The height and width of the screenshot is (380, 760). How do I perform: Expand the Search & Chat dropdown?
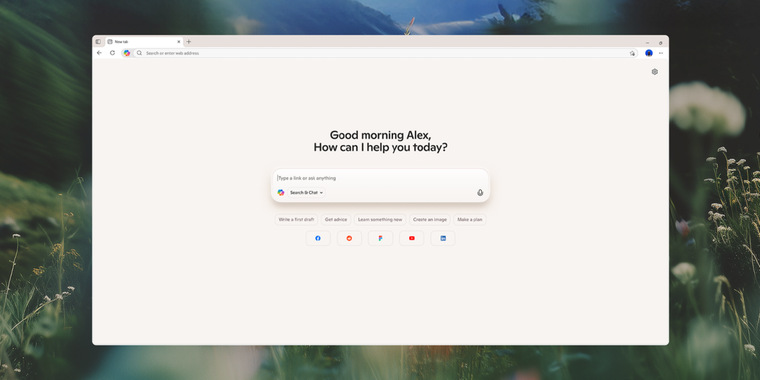tap(306, 192)
